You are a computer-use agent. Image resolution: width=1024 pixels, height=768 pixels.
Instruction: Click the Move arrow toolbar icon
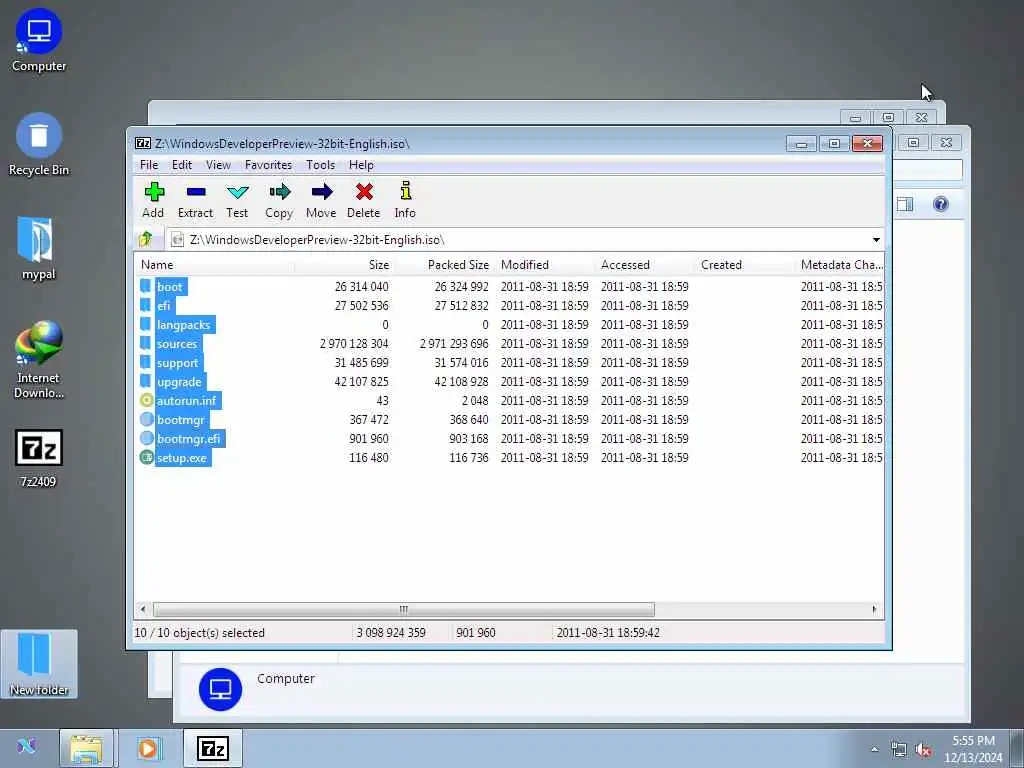click(x=321, y=192)
